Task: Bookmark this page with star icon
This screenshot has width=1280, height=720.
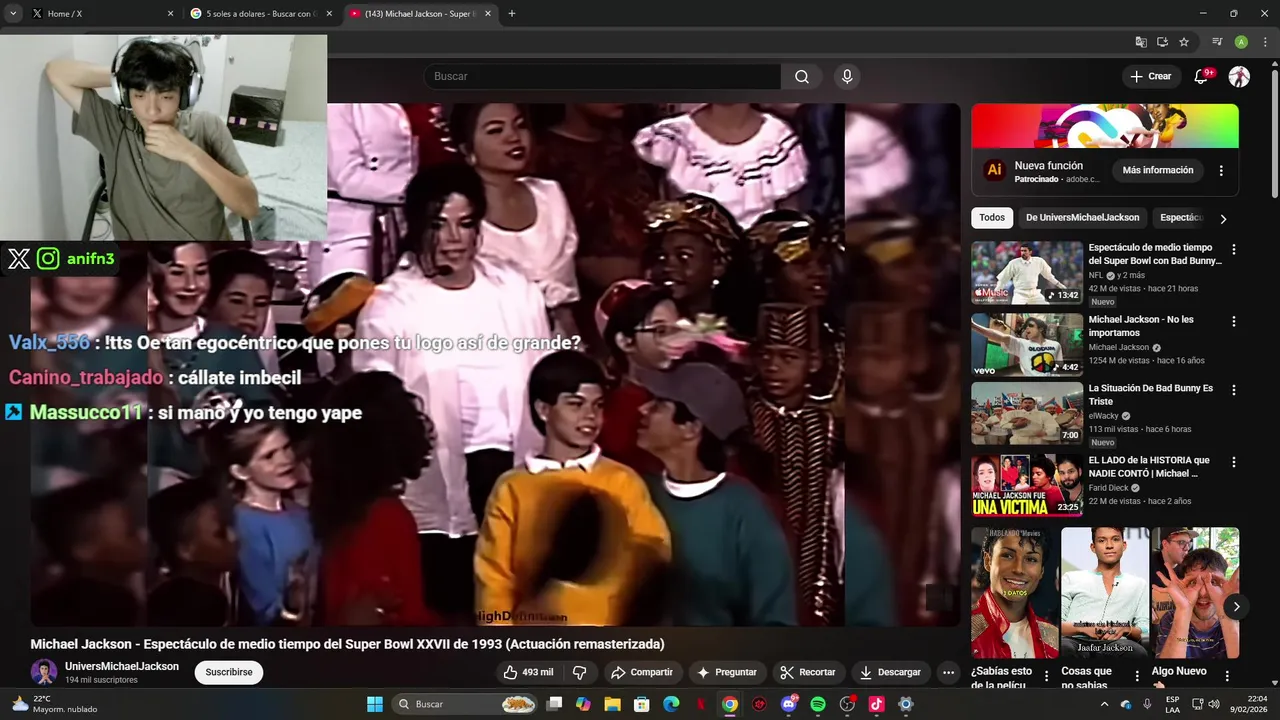Action: 1184,42
